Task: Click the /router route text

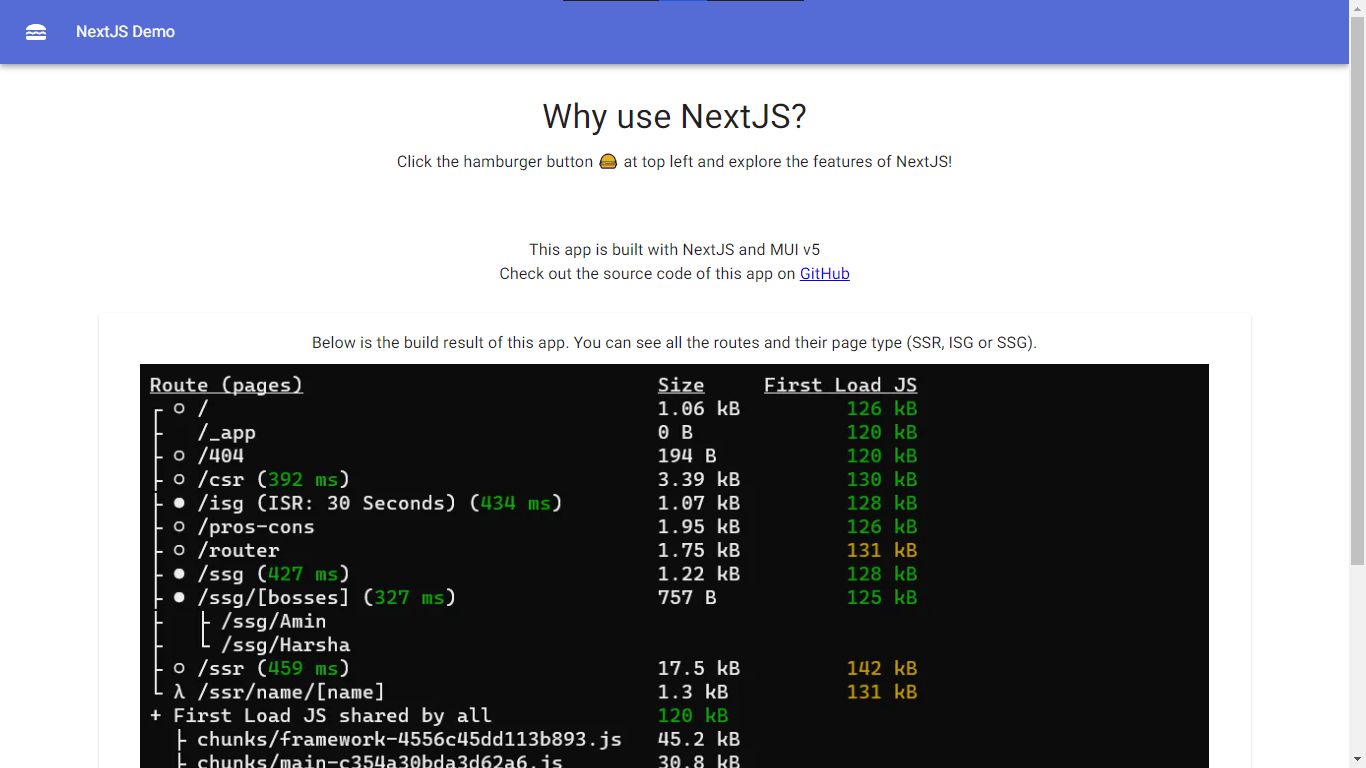Action: point(238,551)
